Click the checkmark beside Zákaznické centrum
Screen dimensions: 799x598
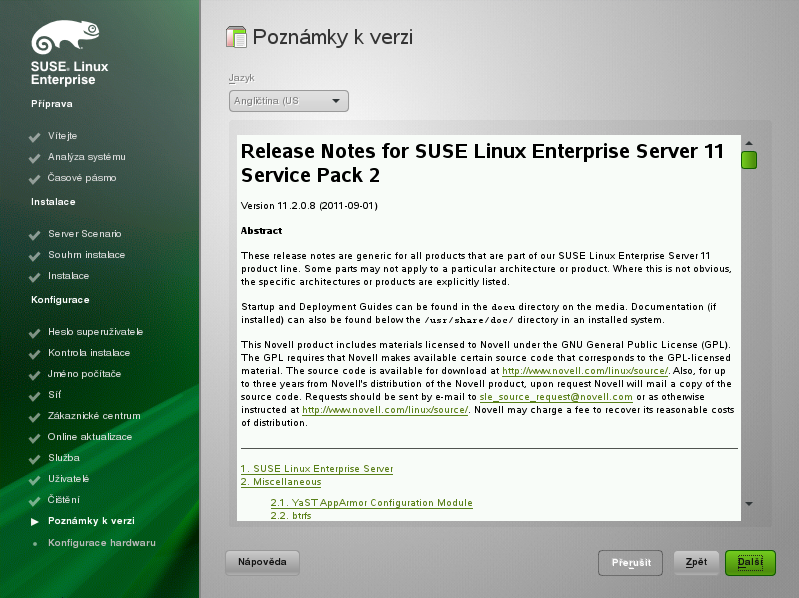pos(35,417)
